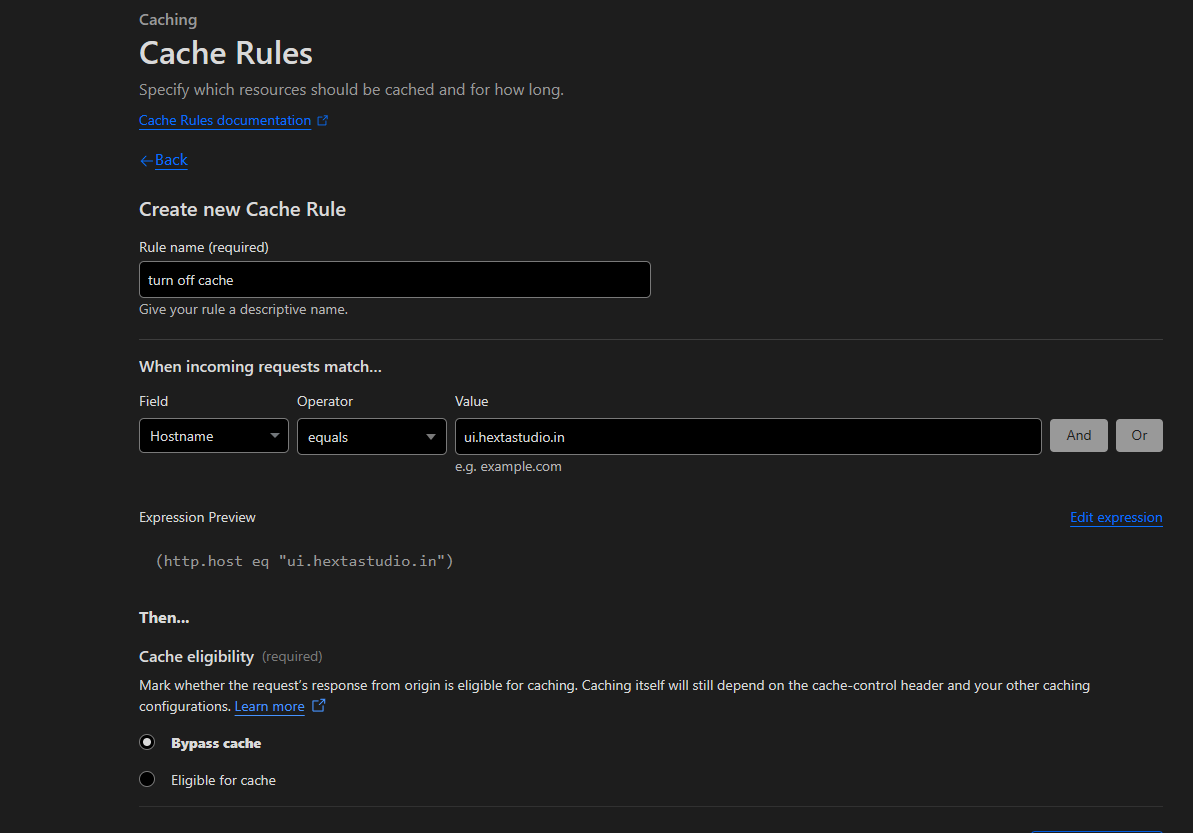Click the chevron on the equals operator selector

(x=432, y=435)
